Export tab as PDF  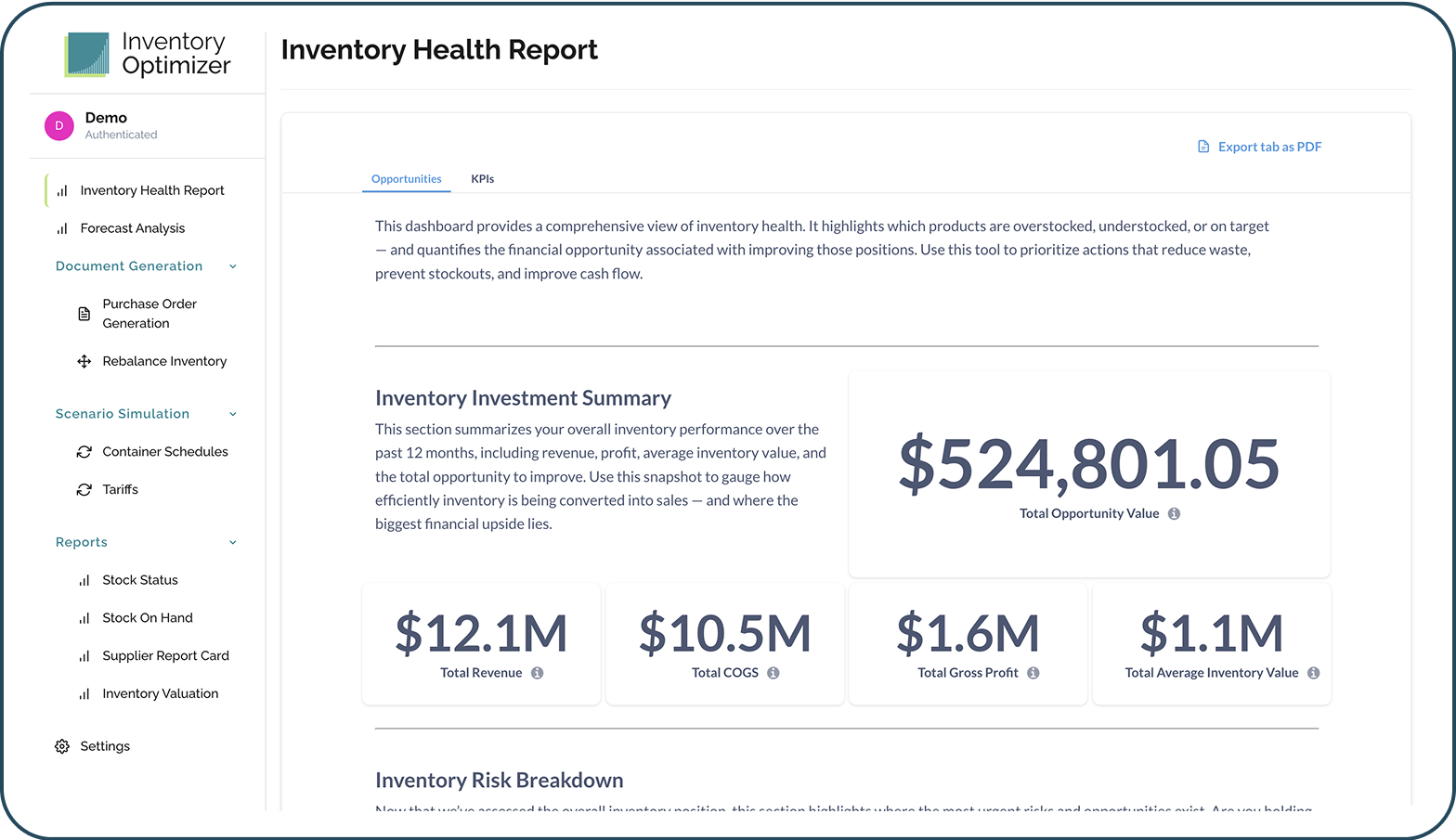pyautogui.click(x=1259, y=147)
